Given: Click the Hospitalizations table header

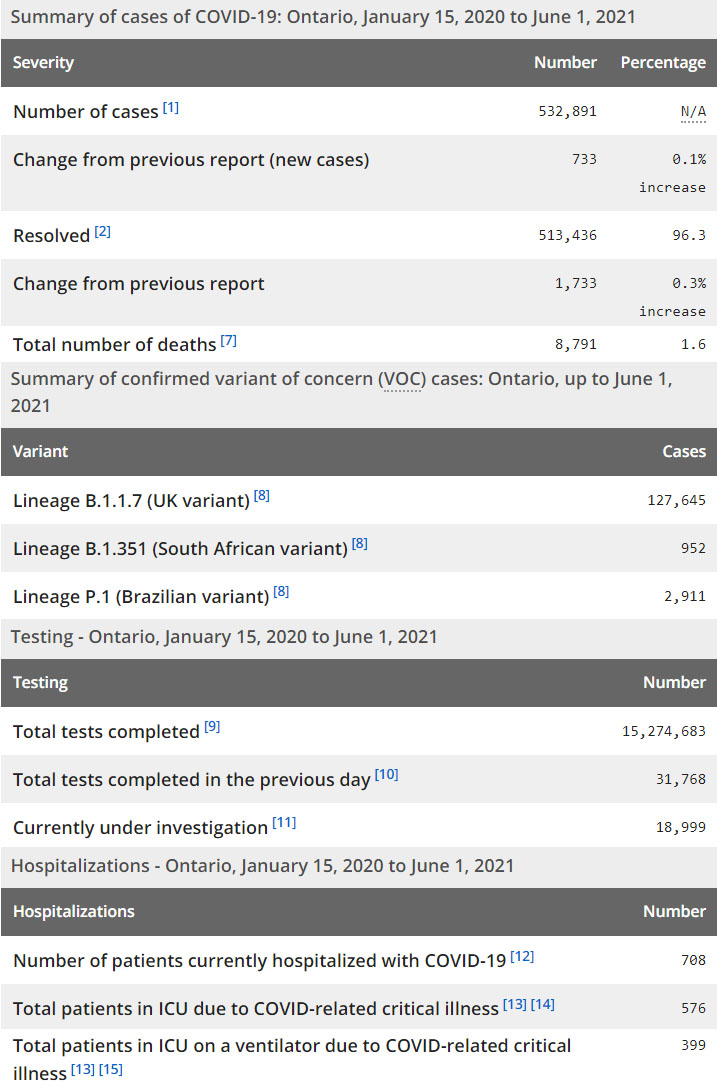Looking at the screenshot, I should [74, 911].
